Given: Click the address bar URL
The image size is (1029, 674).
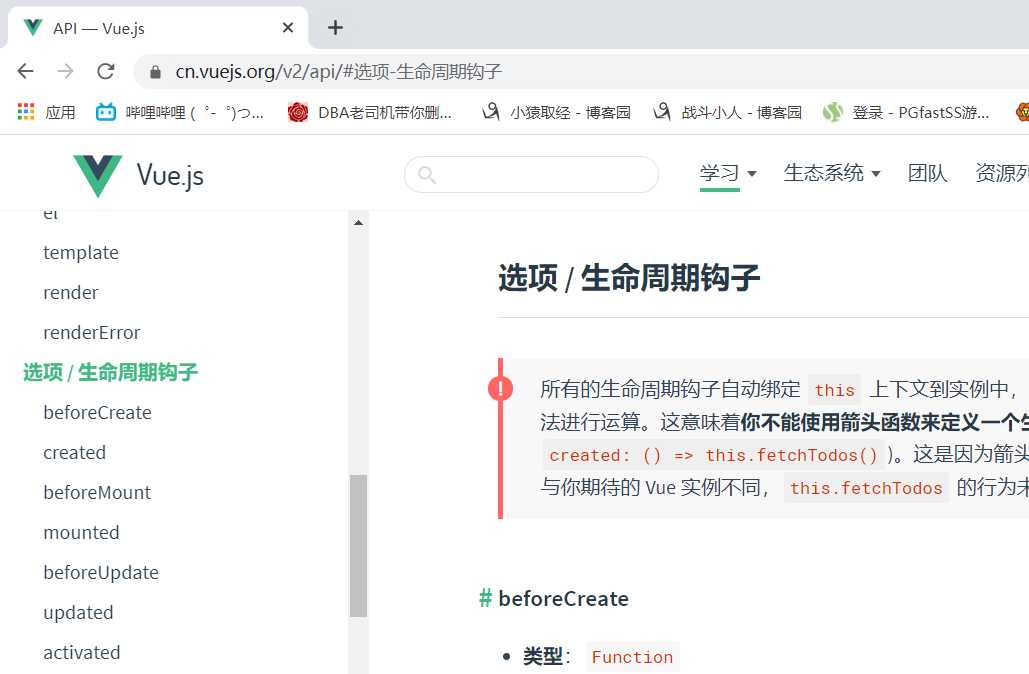Looking at the screenshot, I should (339, 72).
